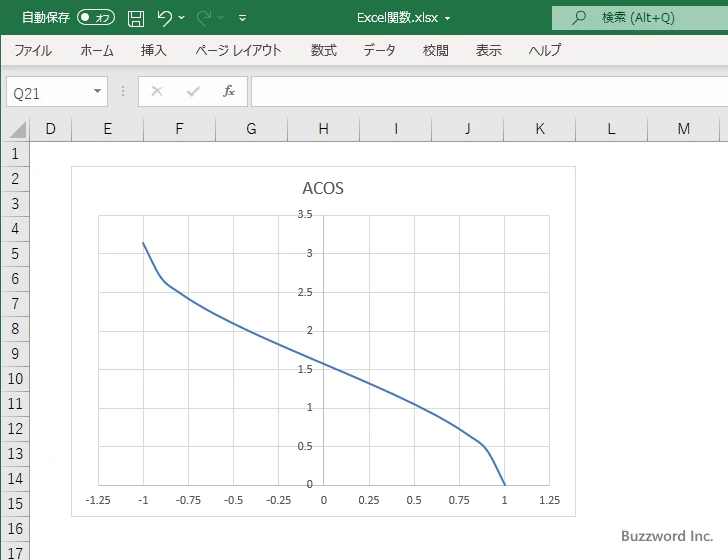Open the ページ レイアウト ribbon tab
Screen dimensions: 728x560
238,50
